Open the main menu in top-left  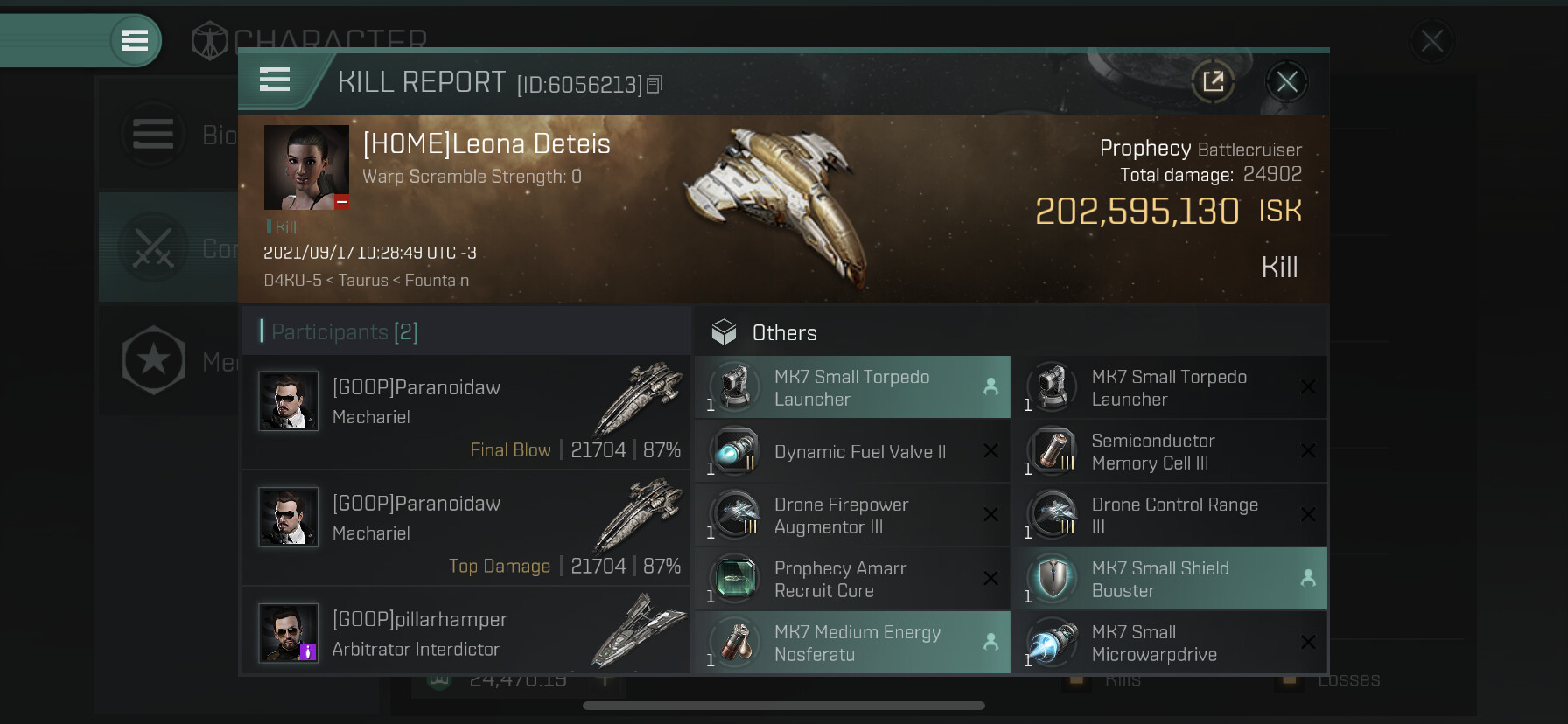coord(135,40)
